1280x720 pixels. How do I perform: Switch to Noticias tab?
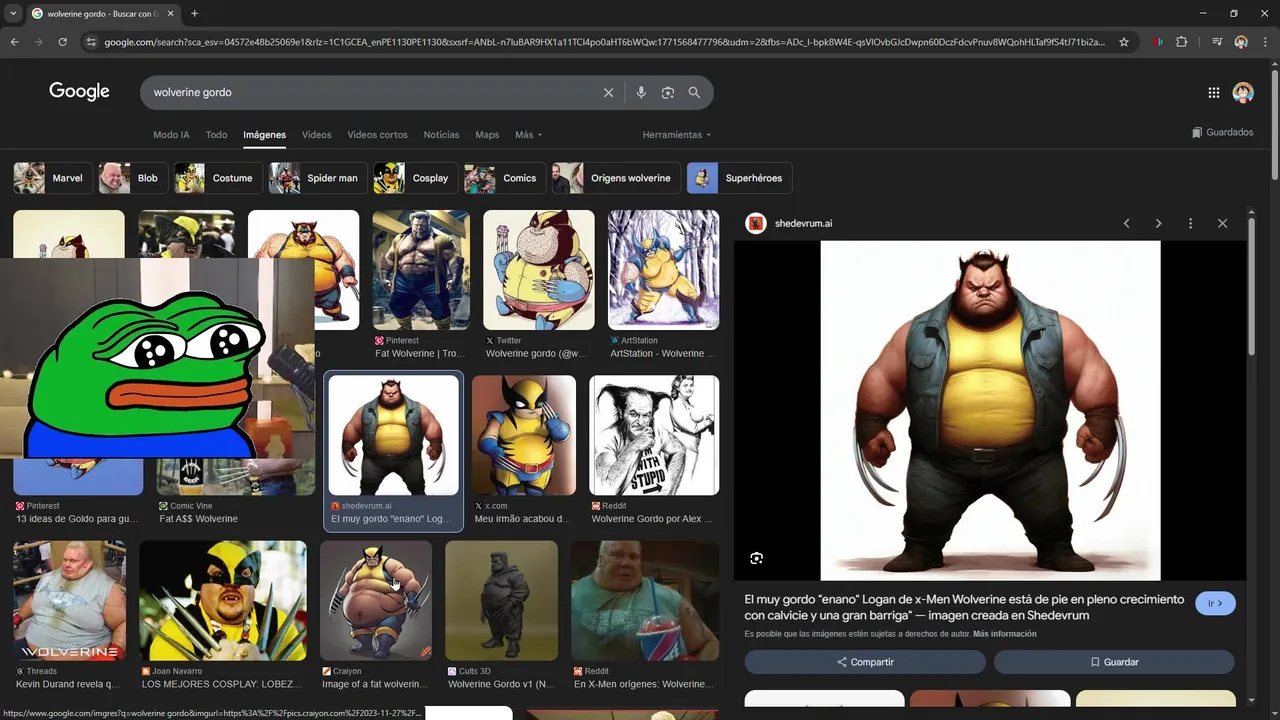coord(441,135)
